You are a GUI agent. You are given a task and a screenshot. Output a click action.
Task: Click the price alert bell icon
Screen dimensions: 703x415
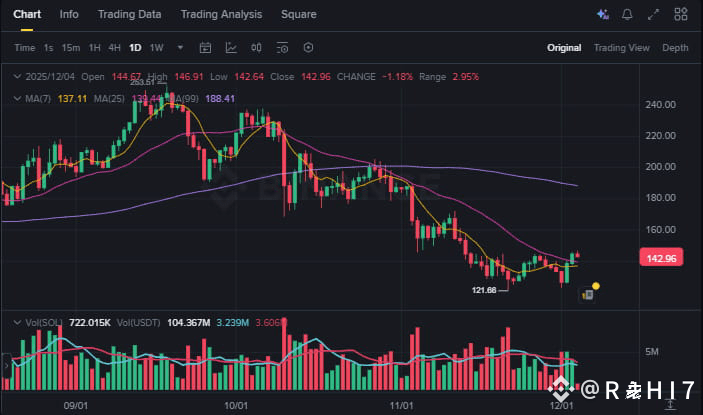click(627, 15)
